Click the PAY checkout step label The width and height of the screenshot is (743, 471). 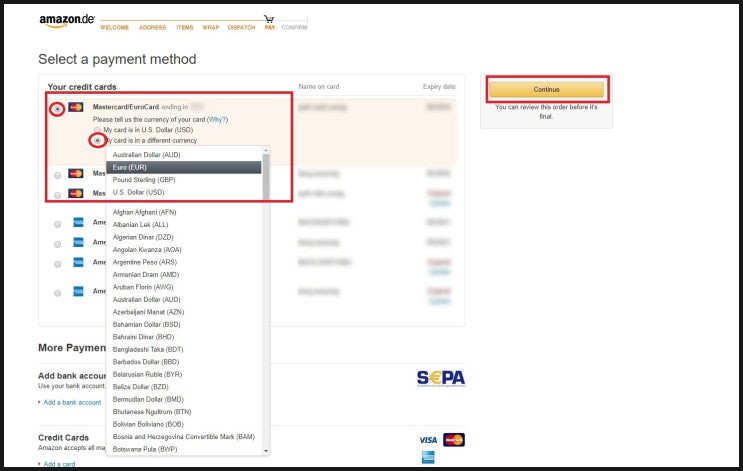click(270, 27)
